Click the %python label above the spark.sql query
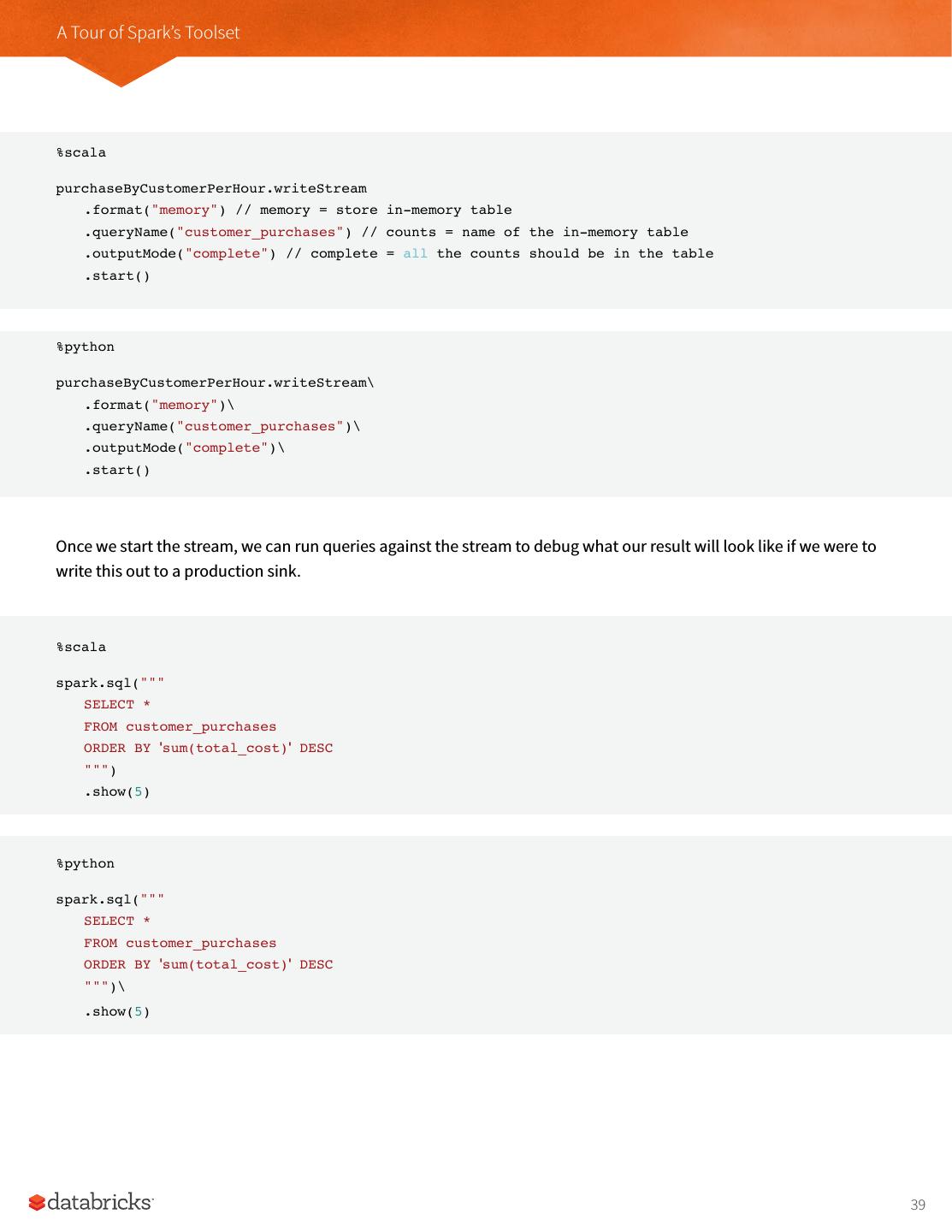 pos(86,864)
